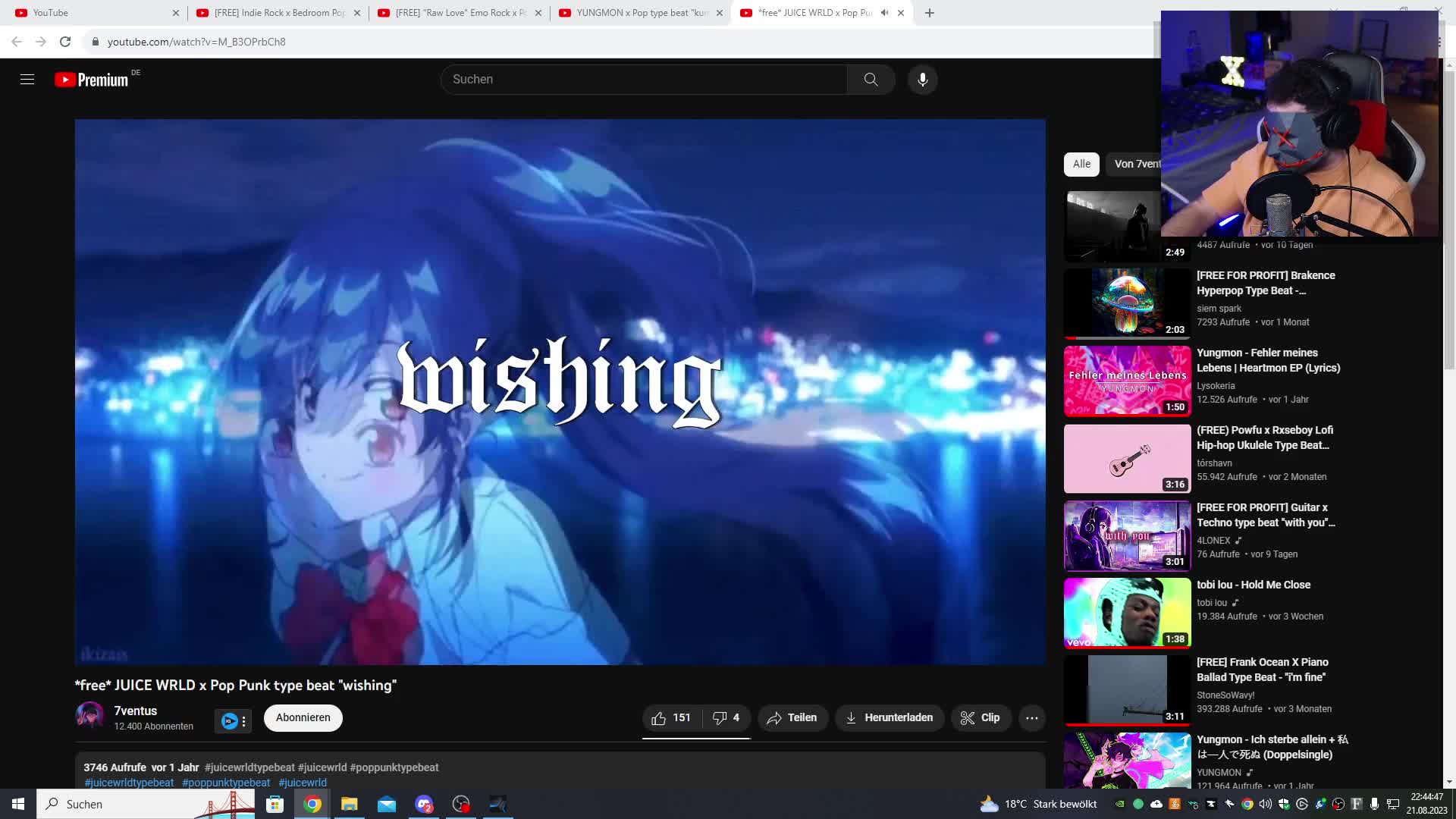Open Powfu x Rxseboy Lofi ukulele thumbnail
Image resolution: width=1456 pixels, height=819 pixels.
[1127, 458]
